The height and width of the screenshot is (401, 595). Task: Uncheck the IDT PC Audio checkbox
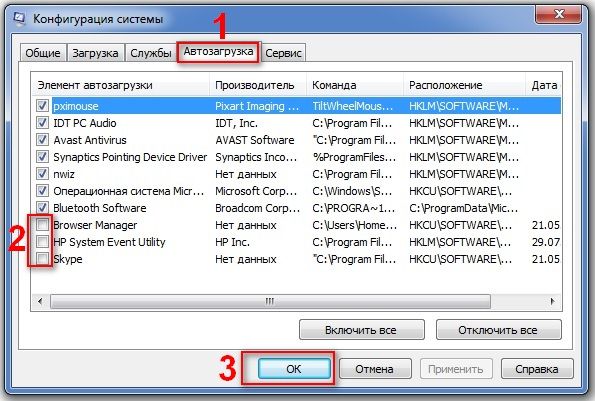(42, 123)
